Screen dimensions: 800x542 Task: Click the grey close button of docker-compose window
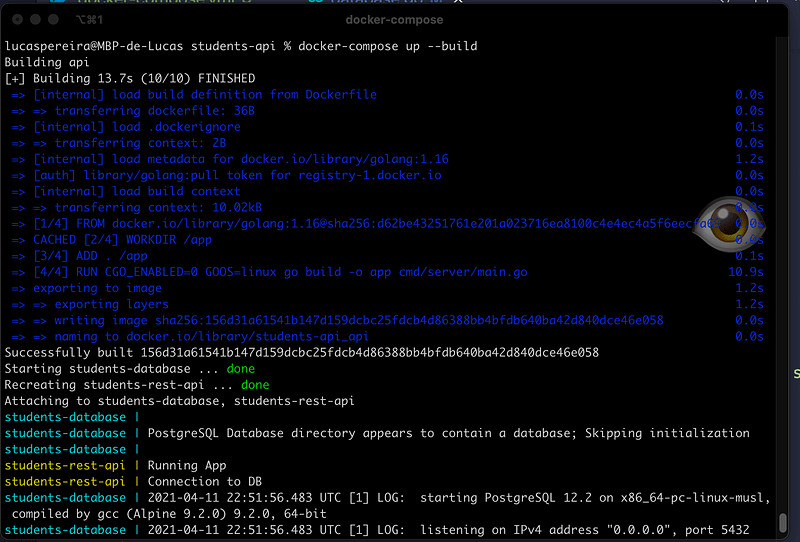click(17, 20)
